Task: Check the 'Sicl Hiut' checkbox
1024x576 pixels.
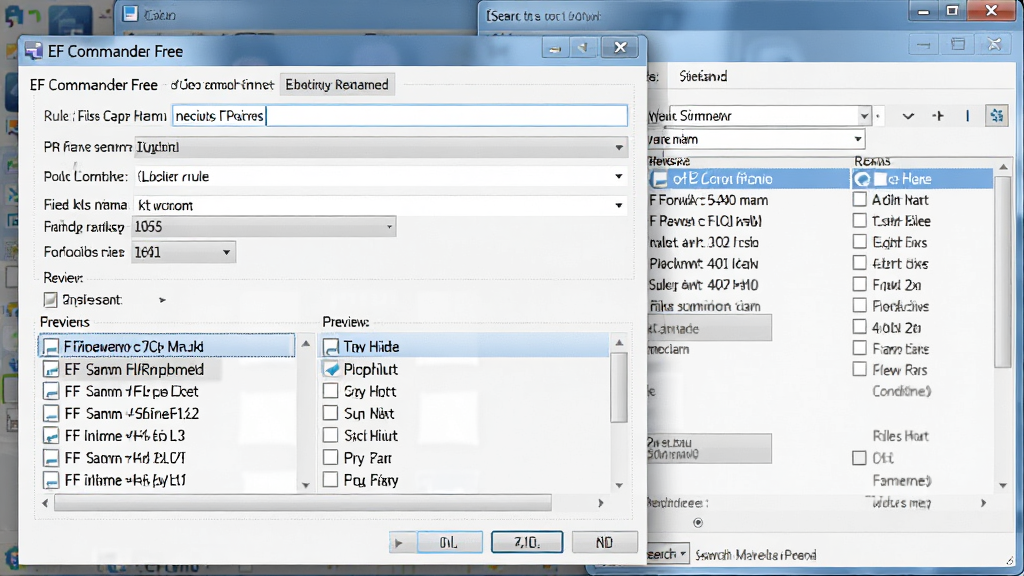Action: click(331, 436)
